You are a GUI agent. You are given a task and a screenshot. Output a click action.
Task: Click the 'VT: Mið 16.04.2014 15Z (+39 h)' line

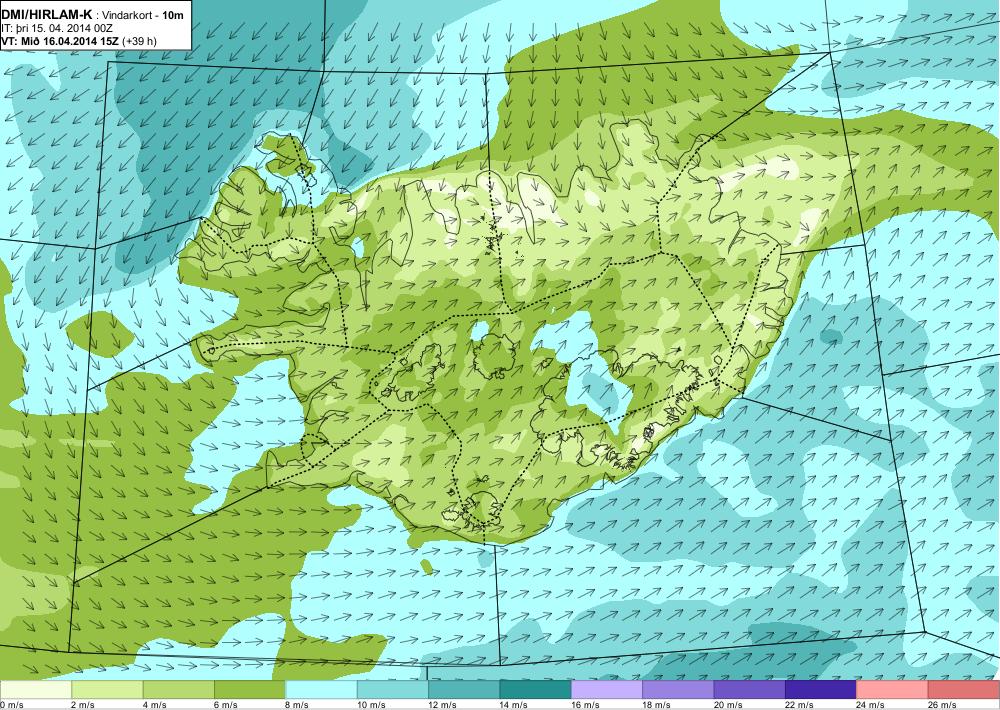tap(79, 41)
